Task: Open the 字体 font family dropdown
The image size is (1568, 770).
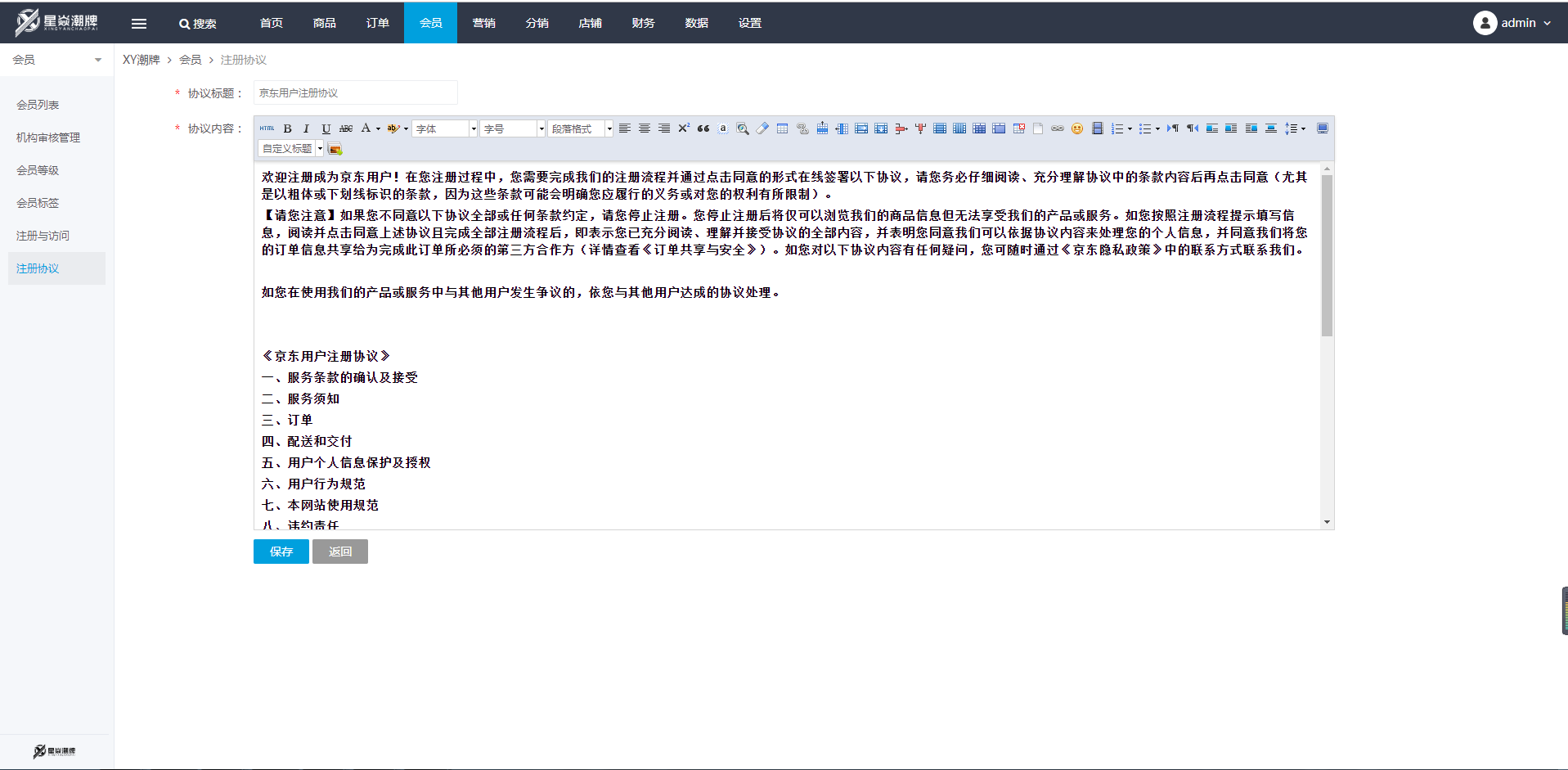Action: (x=445, y=128)
